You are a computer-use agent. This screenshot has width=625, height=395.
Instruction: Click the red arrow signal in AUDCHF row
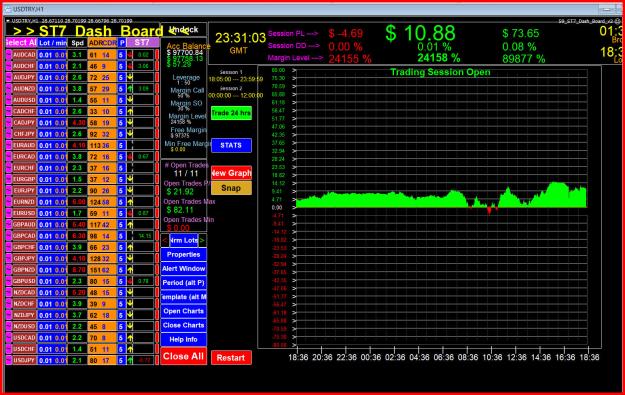(130, 66)
